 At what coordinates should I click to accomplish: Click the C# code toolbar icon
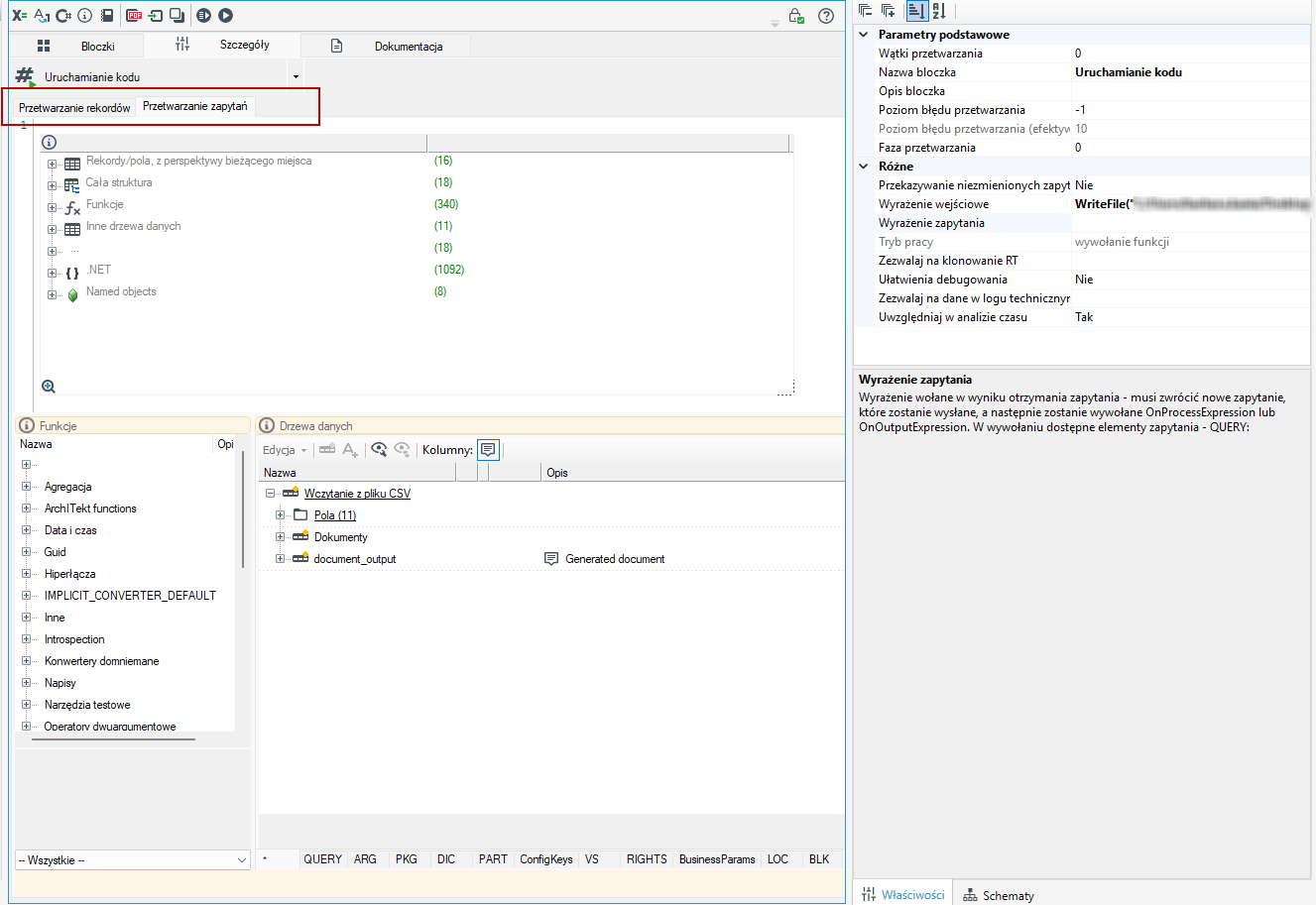click(x=63, y=15)
